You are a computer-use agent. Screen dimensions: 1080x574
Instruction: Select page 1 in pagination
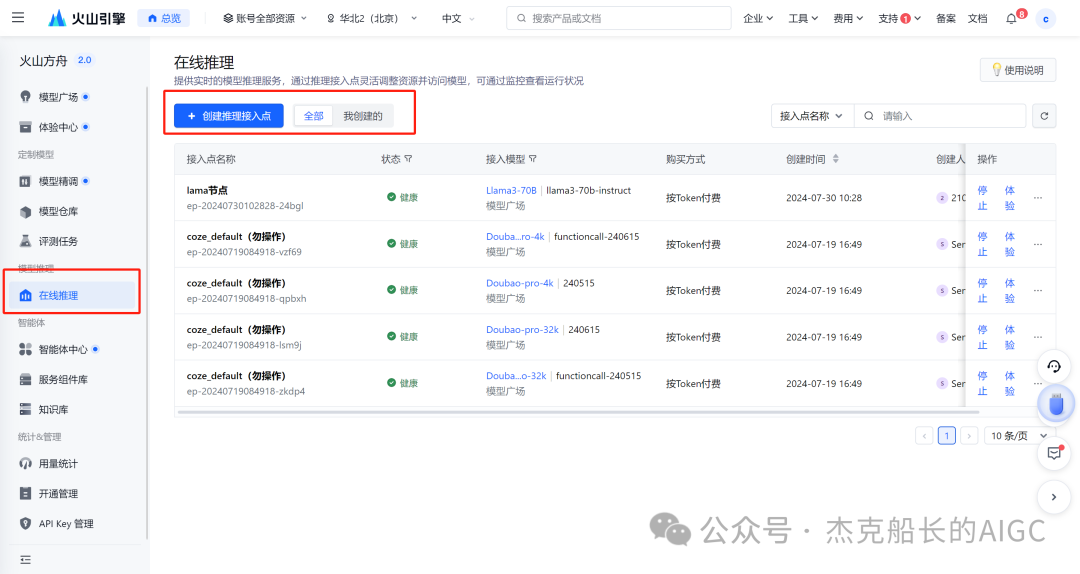point(946,435)
